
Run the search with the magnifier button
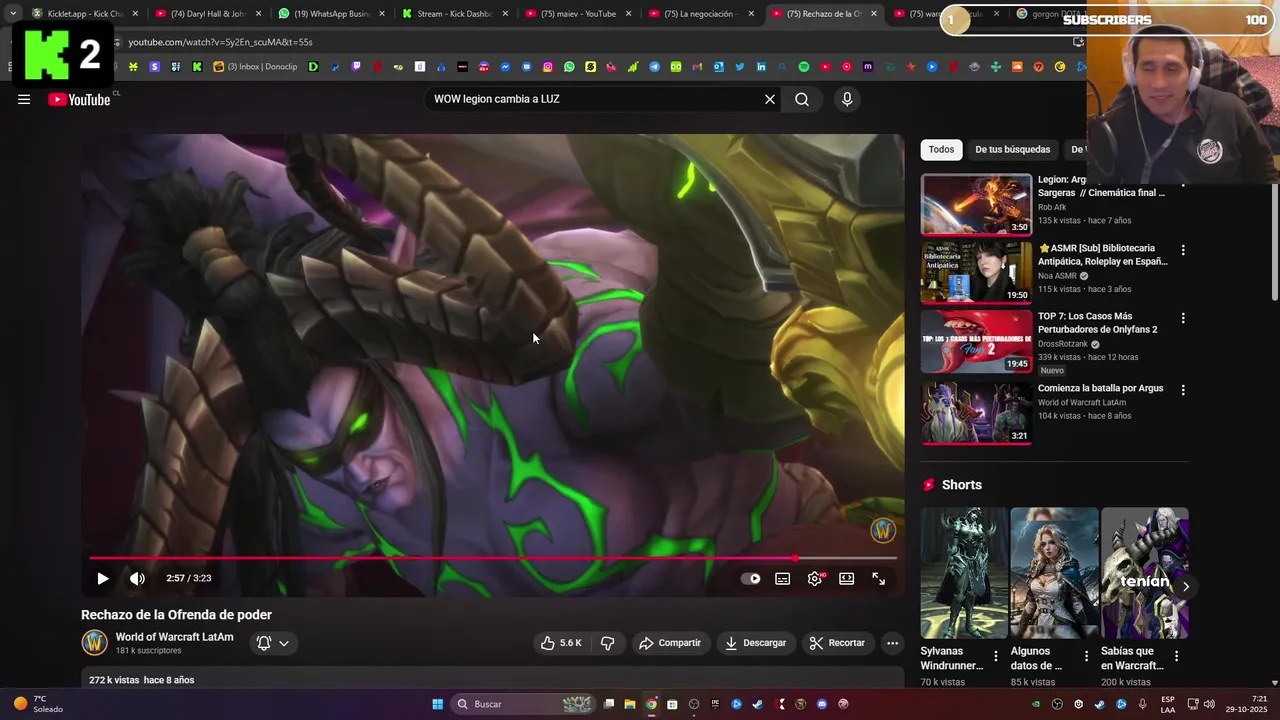[x=802, y=99]
